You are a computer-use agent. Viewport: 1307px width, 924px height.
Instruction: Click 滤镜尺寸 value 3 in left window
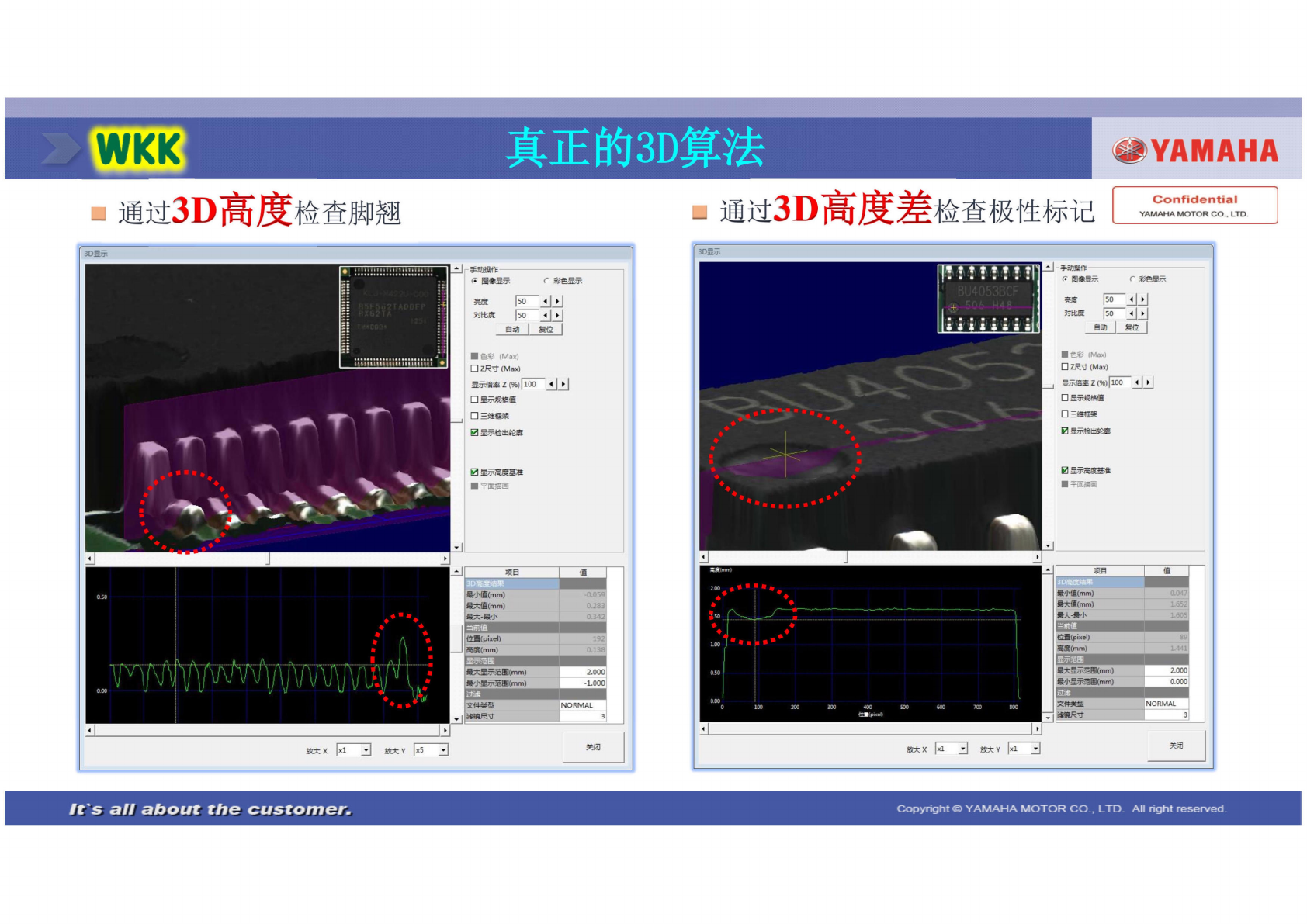coord(583,717)
